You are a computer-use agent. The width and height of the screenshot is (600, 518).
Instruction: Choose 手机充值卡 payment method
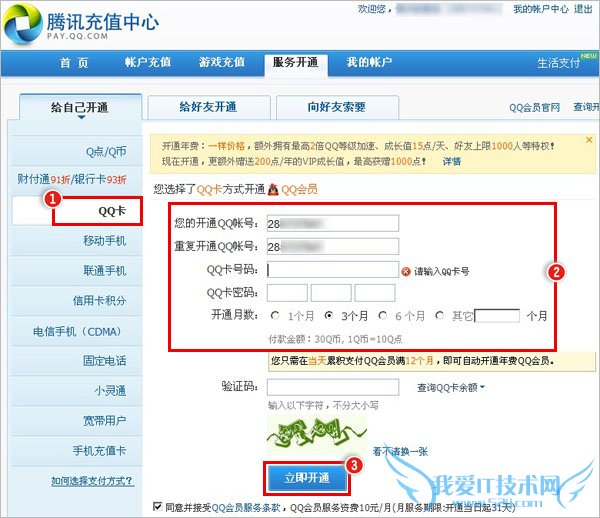coord(77,451)
